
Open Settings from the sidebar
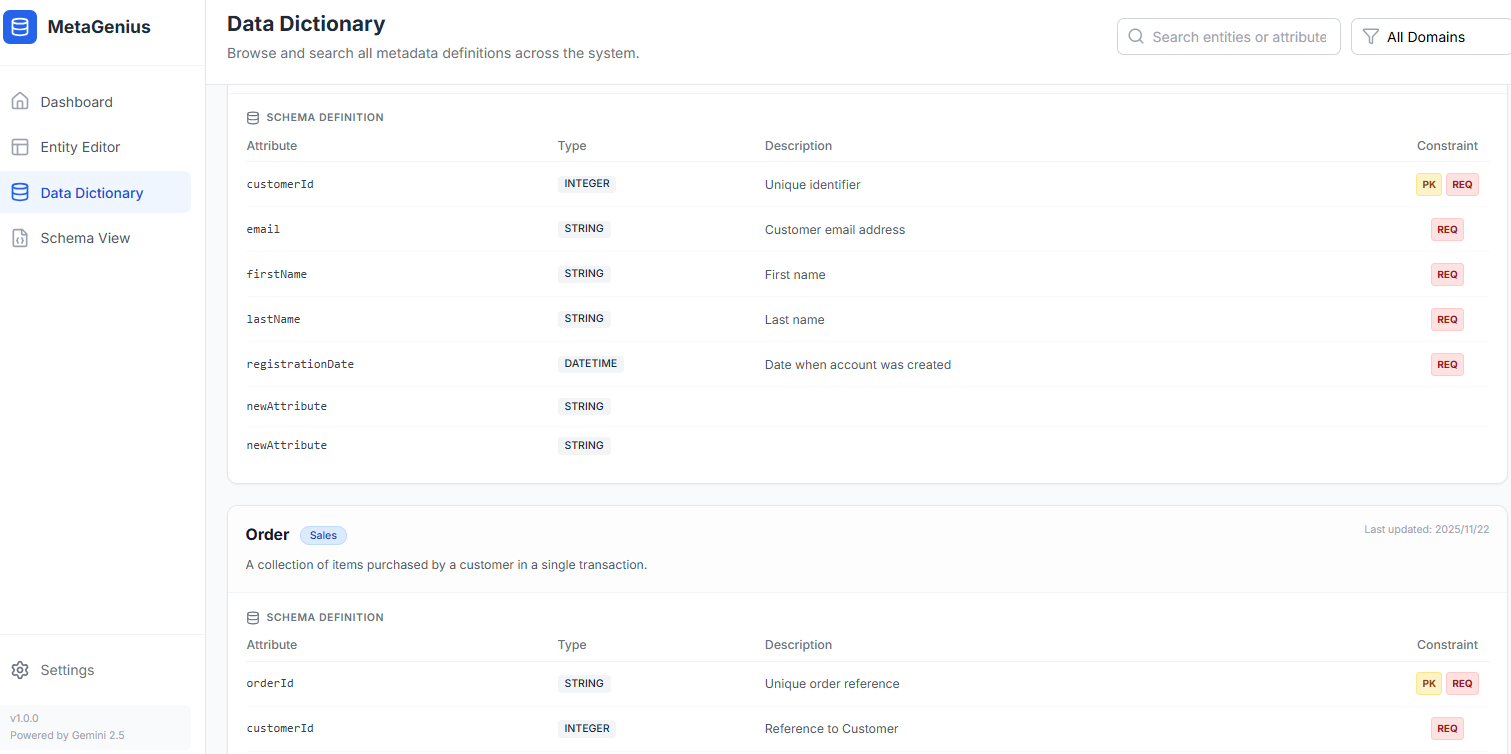click(x=67, y=670)
